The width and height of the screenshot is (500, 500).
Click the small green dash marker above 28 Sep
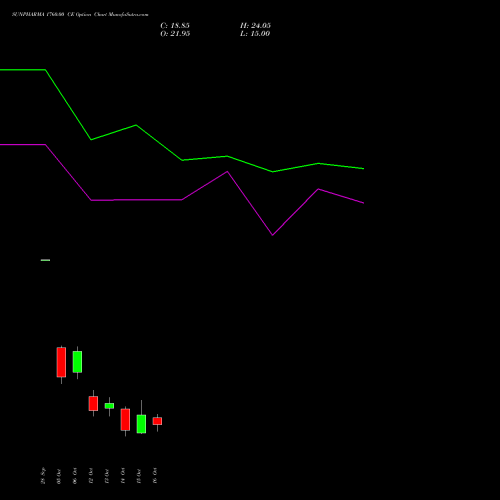tap(45, 260)
